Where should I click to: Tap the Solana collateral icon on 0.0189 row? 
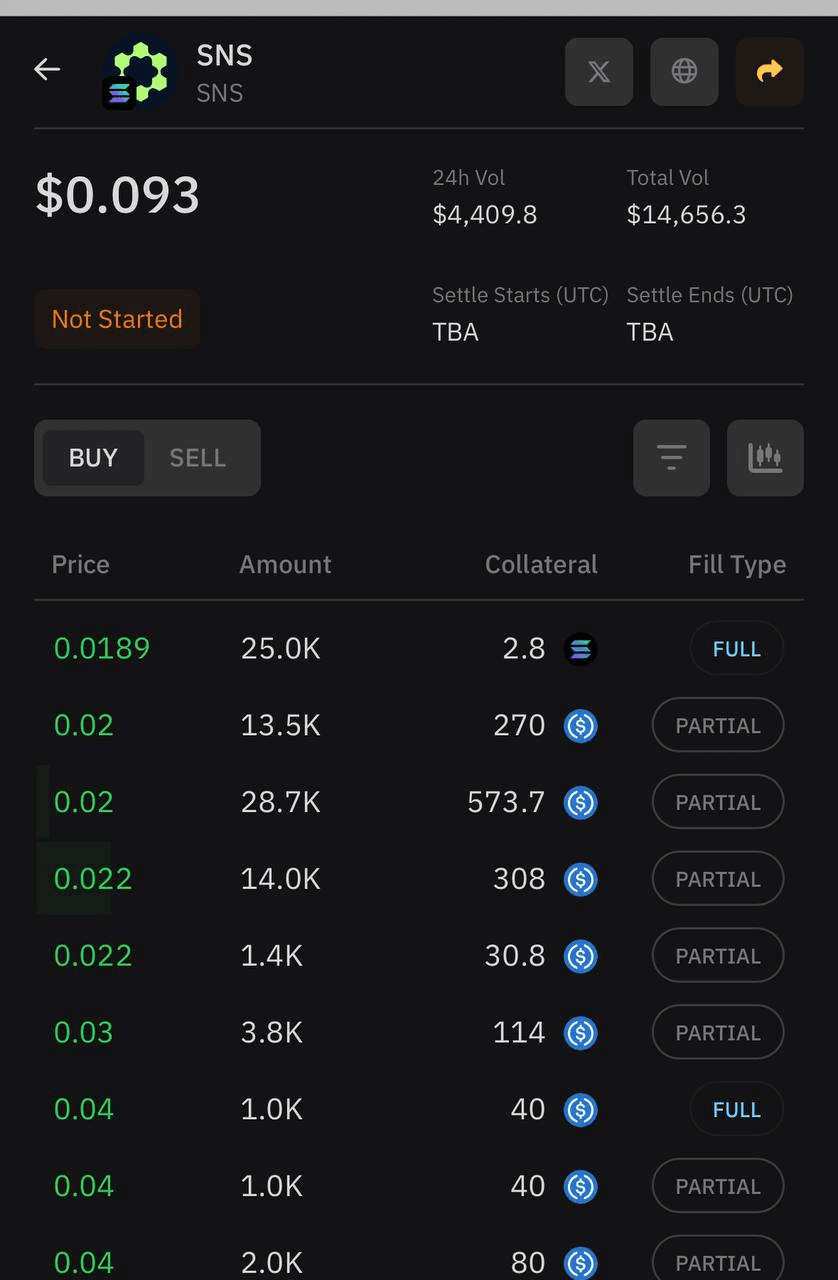[x=580, y=649]
